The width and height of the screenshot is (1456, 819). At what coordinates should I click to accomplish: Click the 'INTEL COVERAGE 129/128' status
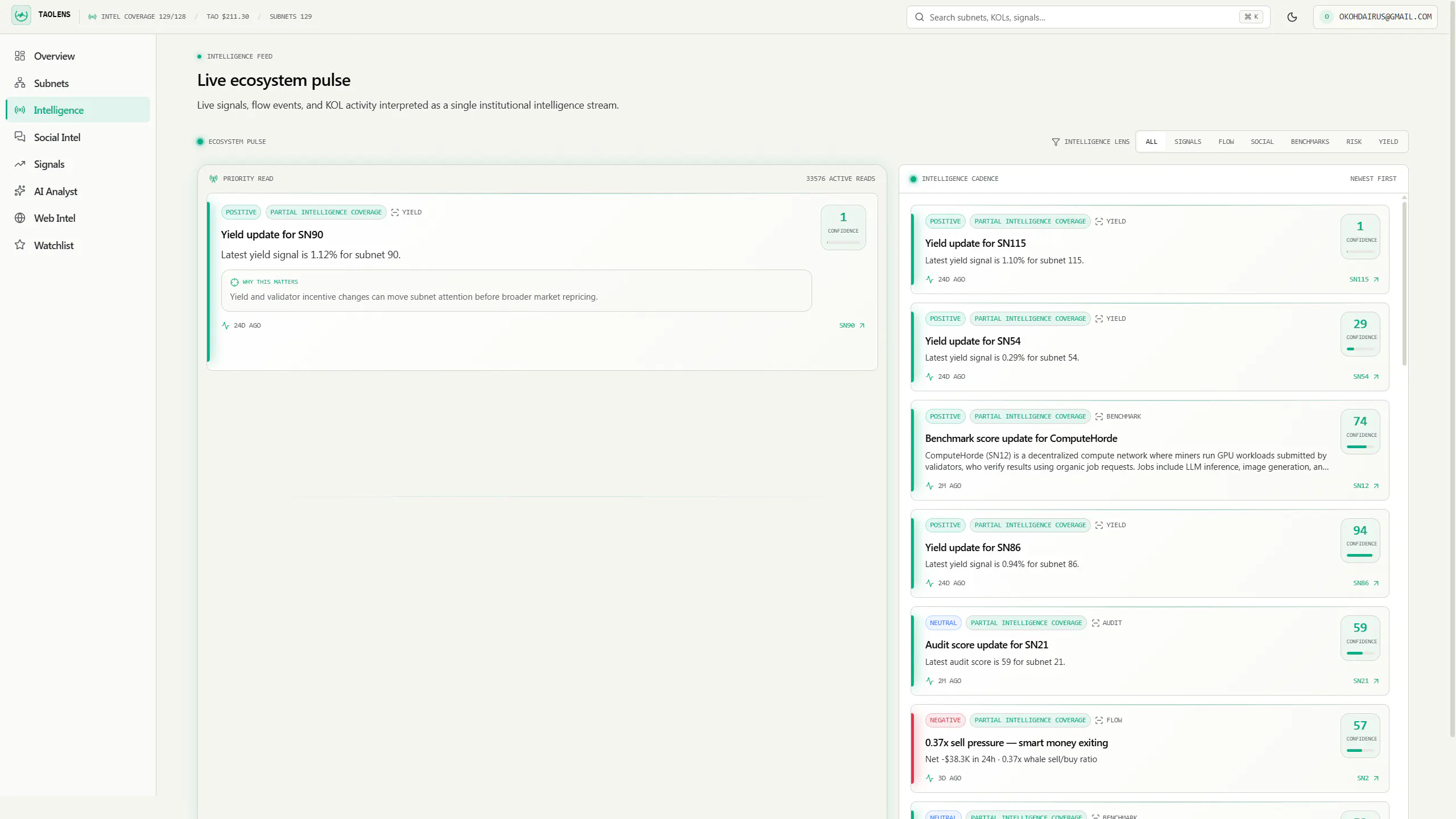click(x=143, y=16)
